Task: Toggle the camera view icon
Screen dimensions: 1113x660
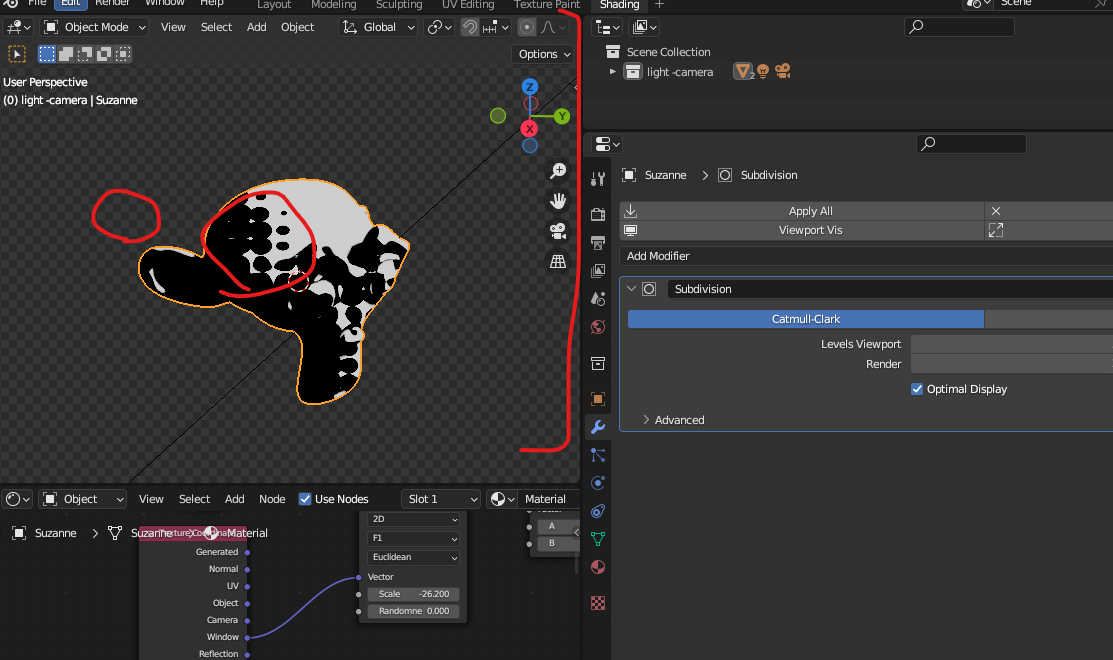Action: coord(558,231)
